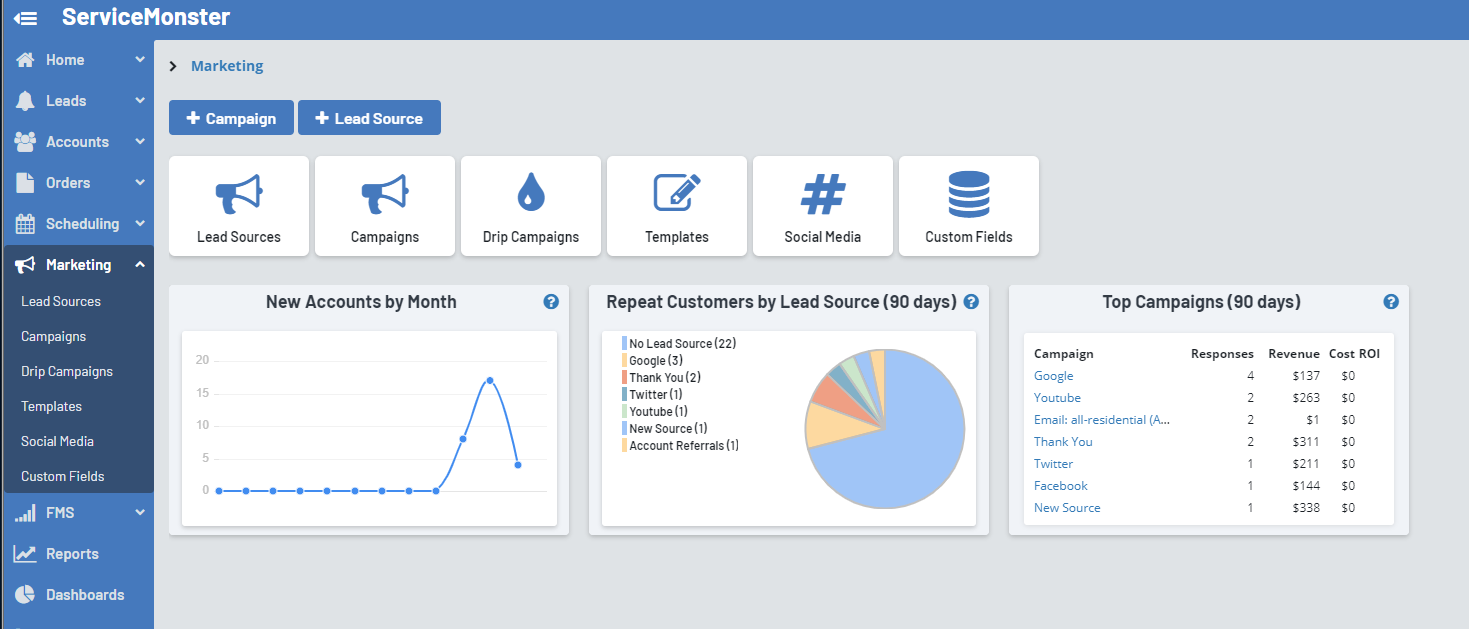Viewport: 1469px width, 629px height.
Task: Open the Templates edit-pencil tile
Action: point(677,206)
